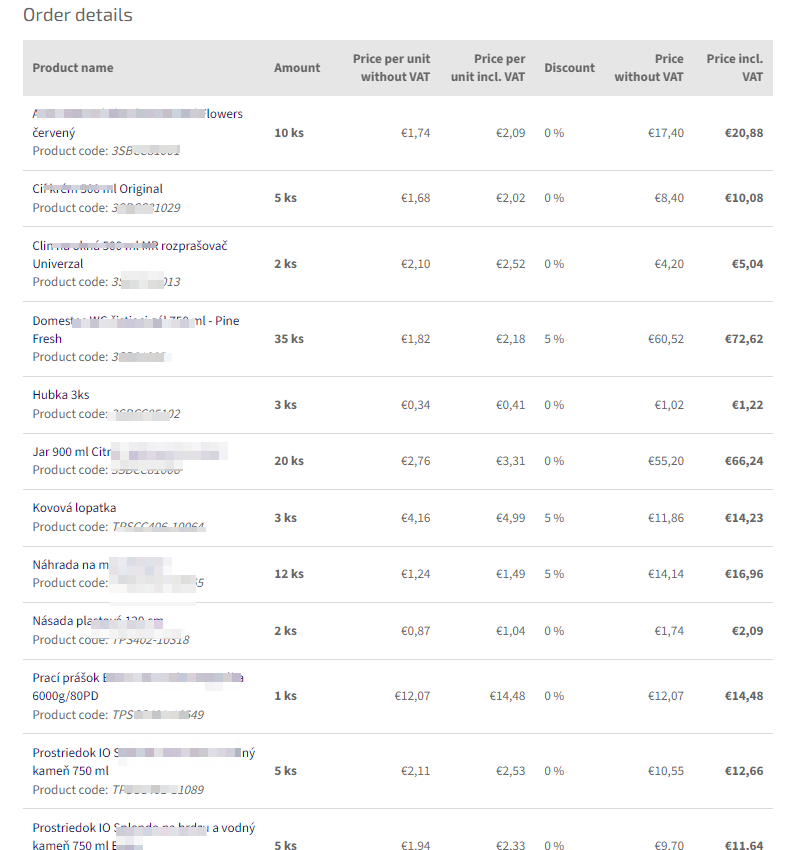Screen dimensions: 792x850
Task: Click the €10,55 price without VAT
Action: click(x=666, y=771)
